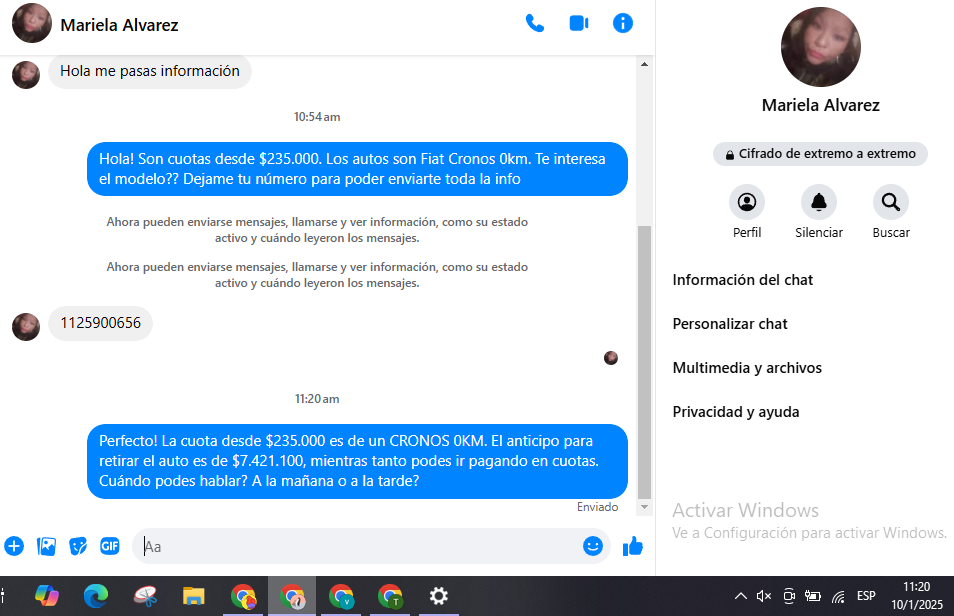This screenshot has height=616, width=954.
Task: Send a thumbs-up like
Action: tap(633, 546)
